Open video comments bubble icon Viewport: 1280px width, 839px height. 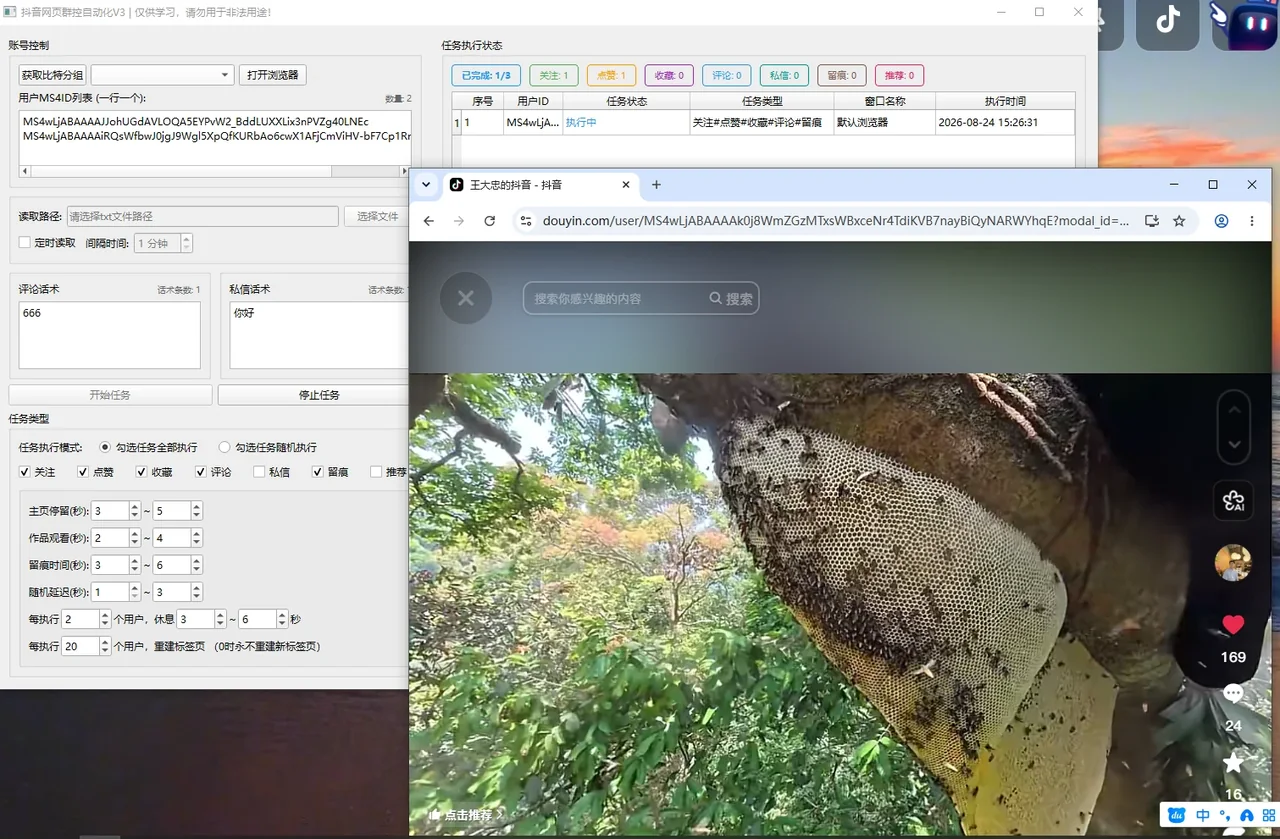1233,693
